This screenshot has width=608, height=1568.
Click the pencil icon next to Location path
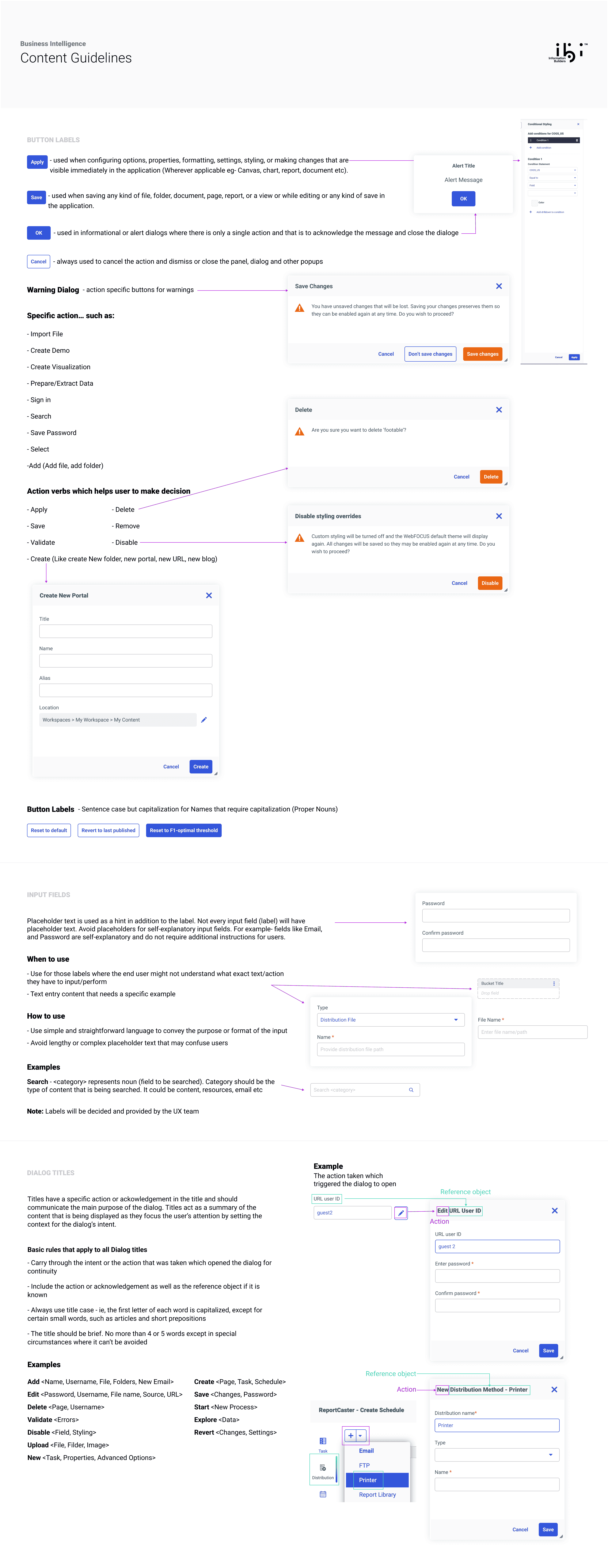click(x=204, y=719)
